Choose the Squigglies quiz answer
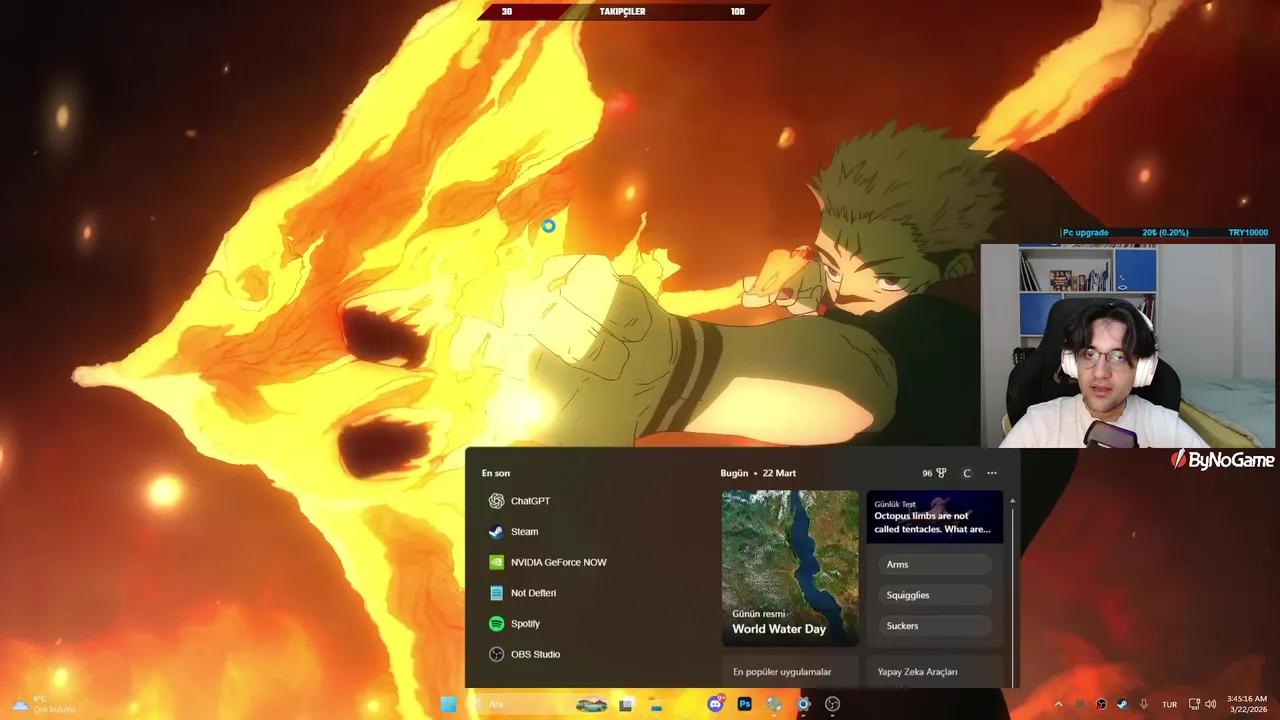The height and width of the screenshot is (720, 1280). pos(935,595)
